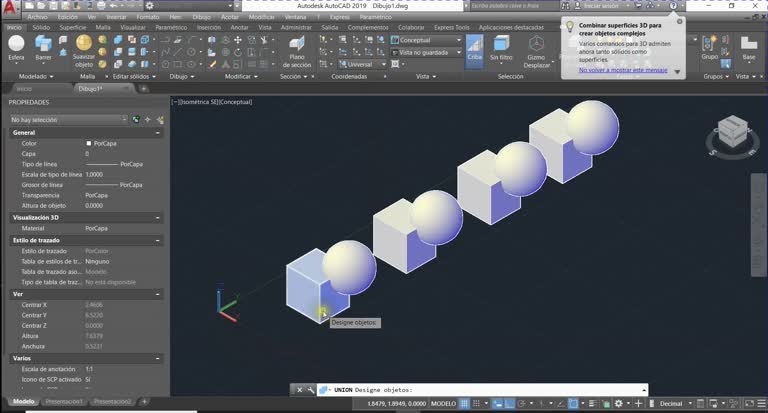
Task: Click the command line customize wrench icon
Action: click(311, 390)
